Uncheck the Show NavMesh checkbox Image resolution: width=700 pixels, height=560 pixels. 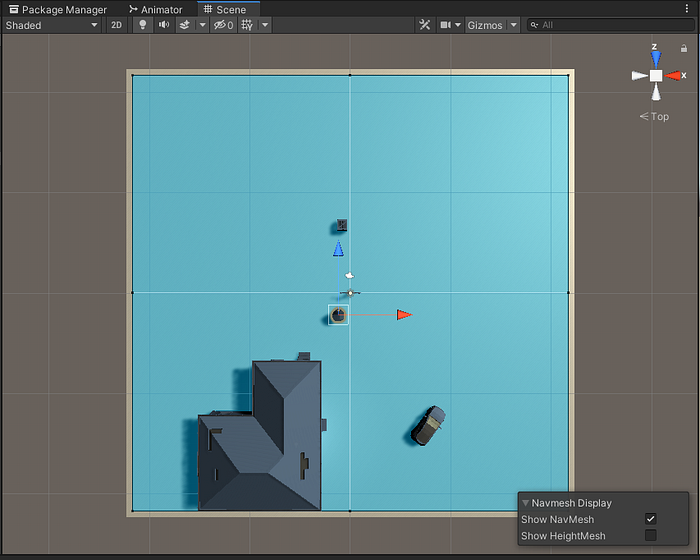[x=651, y=519]
